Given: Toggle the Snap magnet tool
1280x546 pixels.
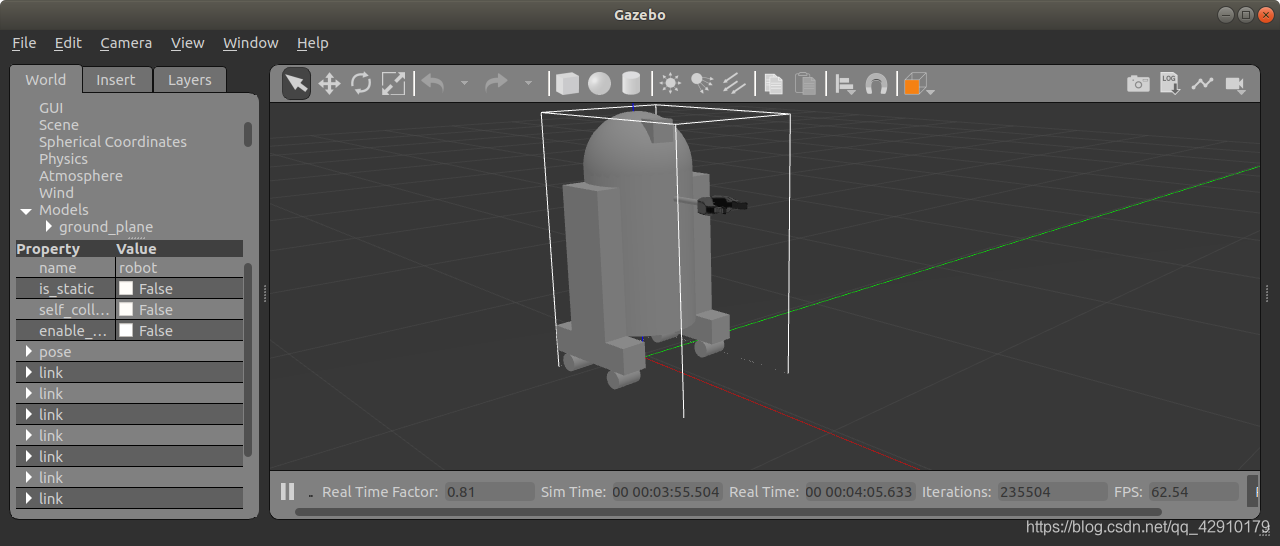Looking at the screenshot, I should coord(876,84).
